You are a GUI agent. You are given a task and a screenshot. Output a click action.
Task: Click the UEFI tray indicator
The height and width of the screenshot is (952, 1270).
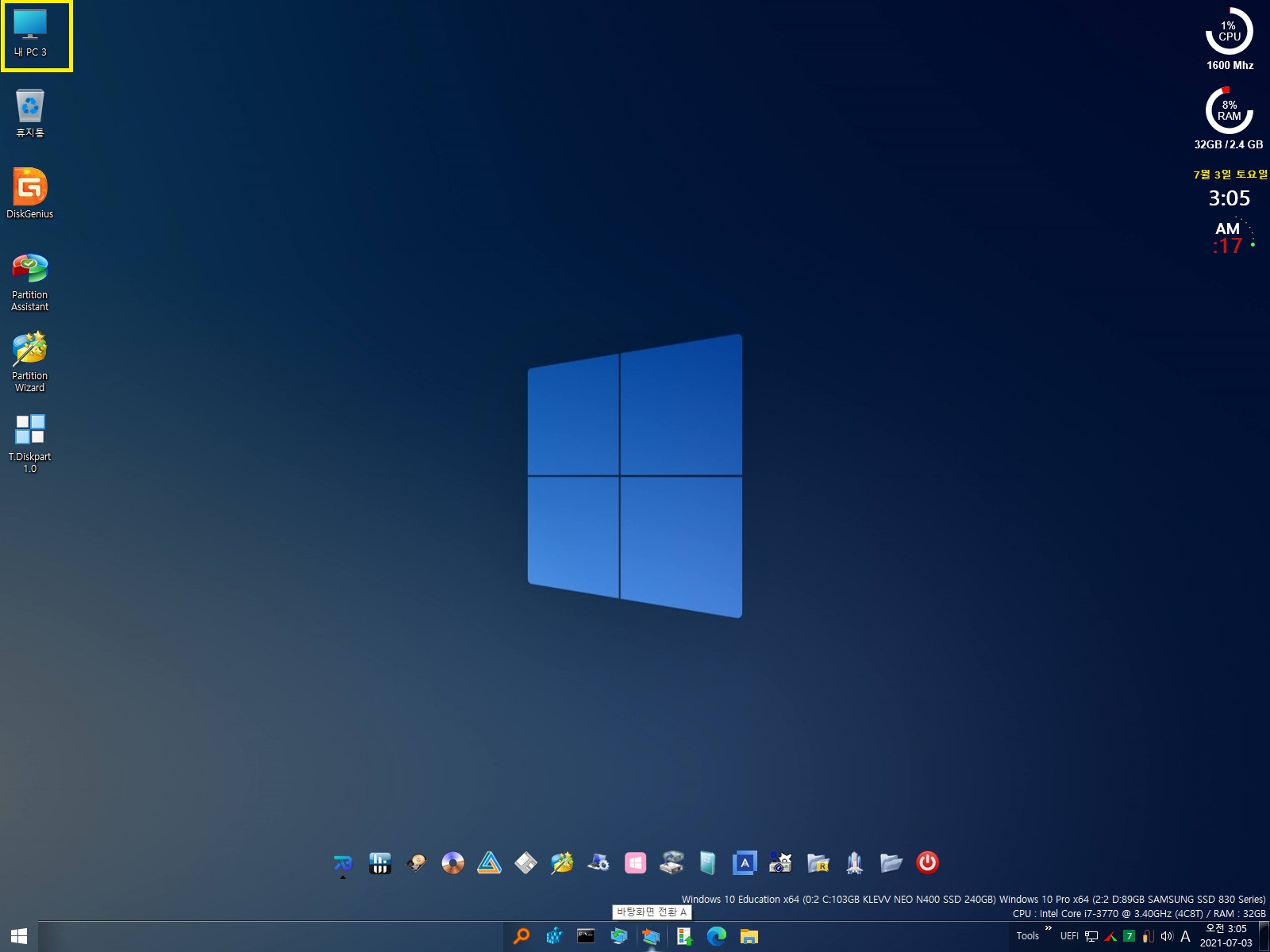click(1069, 936)
